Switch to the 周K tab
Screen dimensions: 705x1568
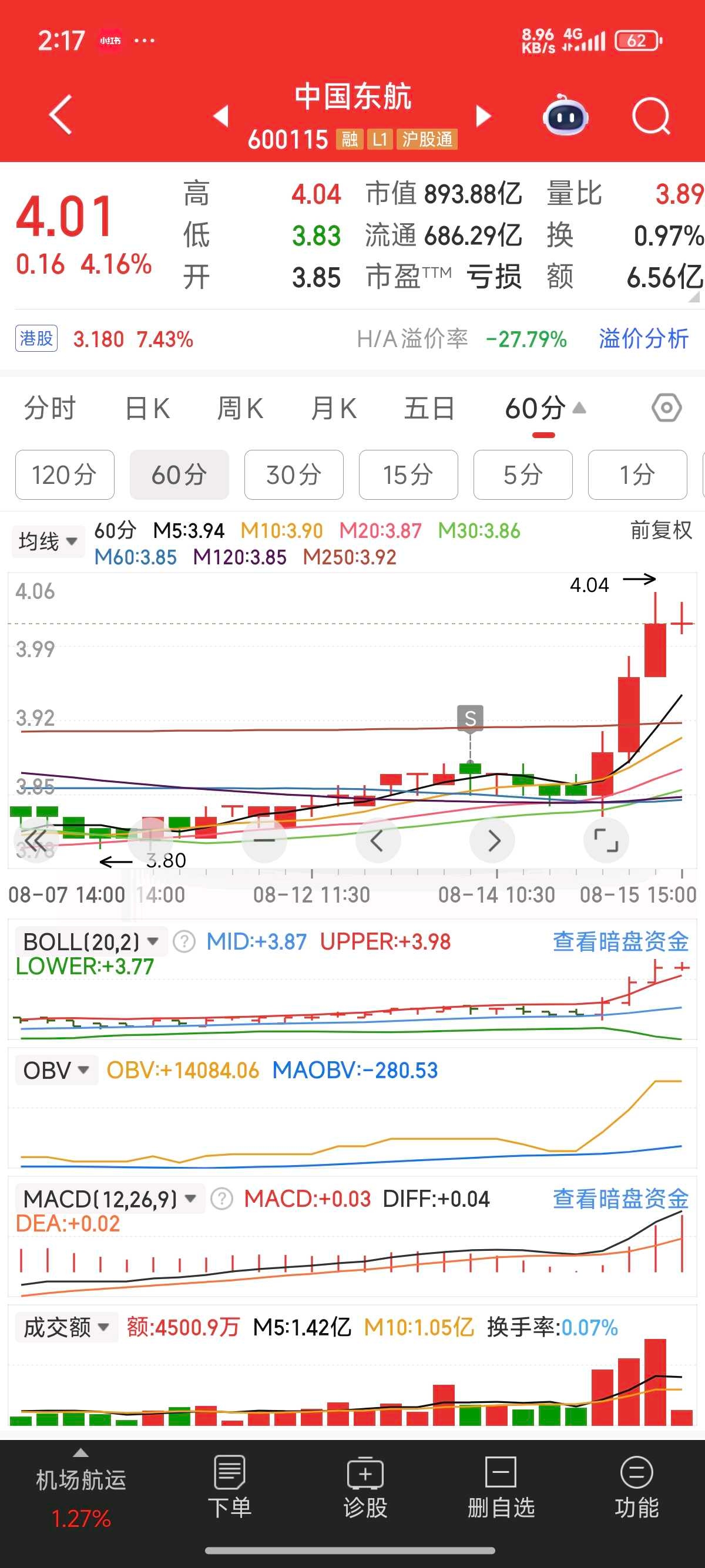240,408
